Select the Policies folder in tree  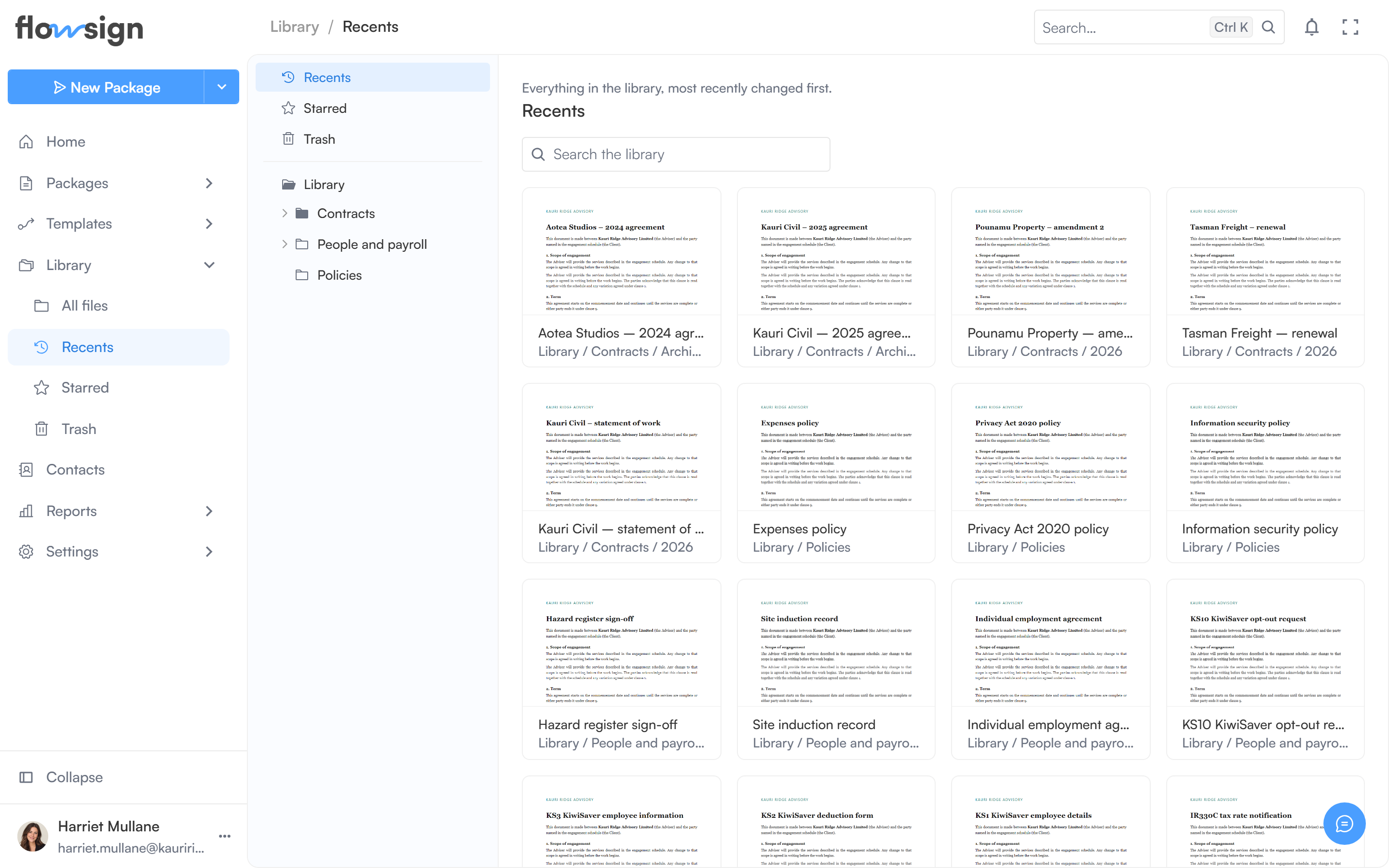point(372,275)
